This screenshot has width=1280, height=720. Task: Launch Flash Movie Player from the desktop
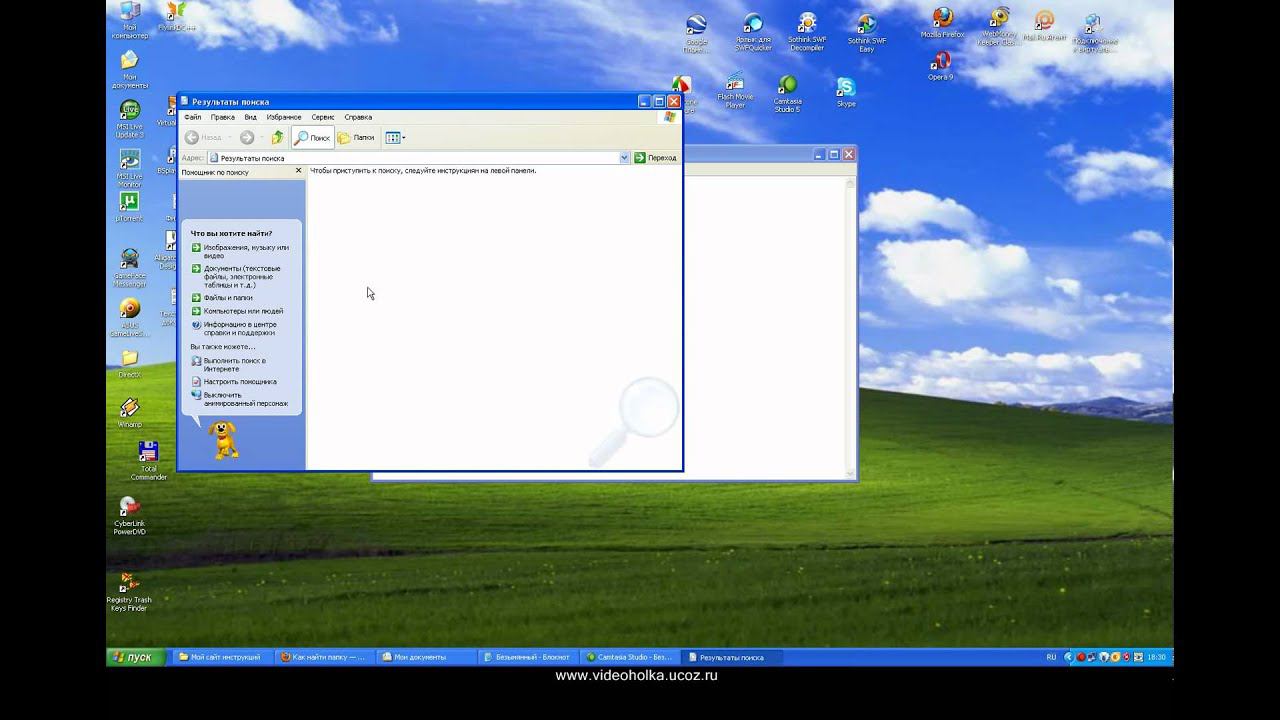coord(735,90)
